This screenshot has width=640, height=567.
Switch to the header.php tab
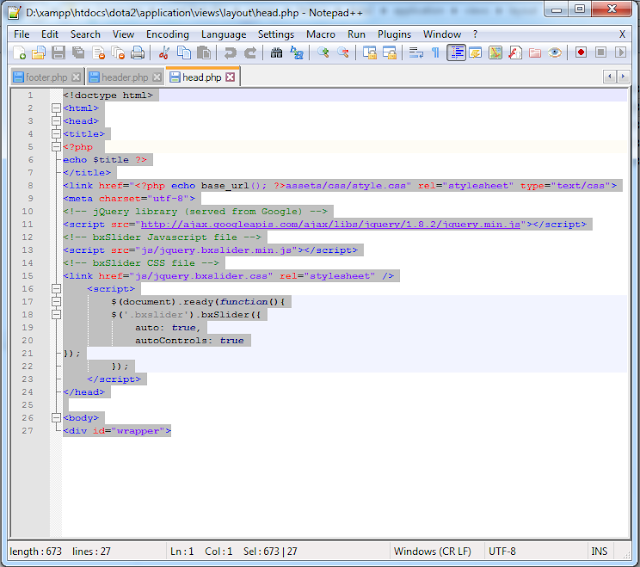124,78
